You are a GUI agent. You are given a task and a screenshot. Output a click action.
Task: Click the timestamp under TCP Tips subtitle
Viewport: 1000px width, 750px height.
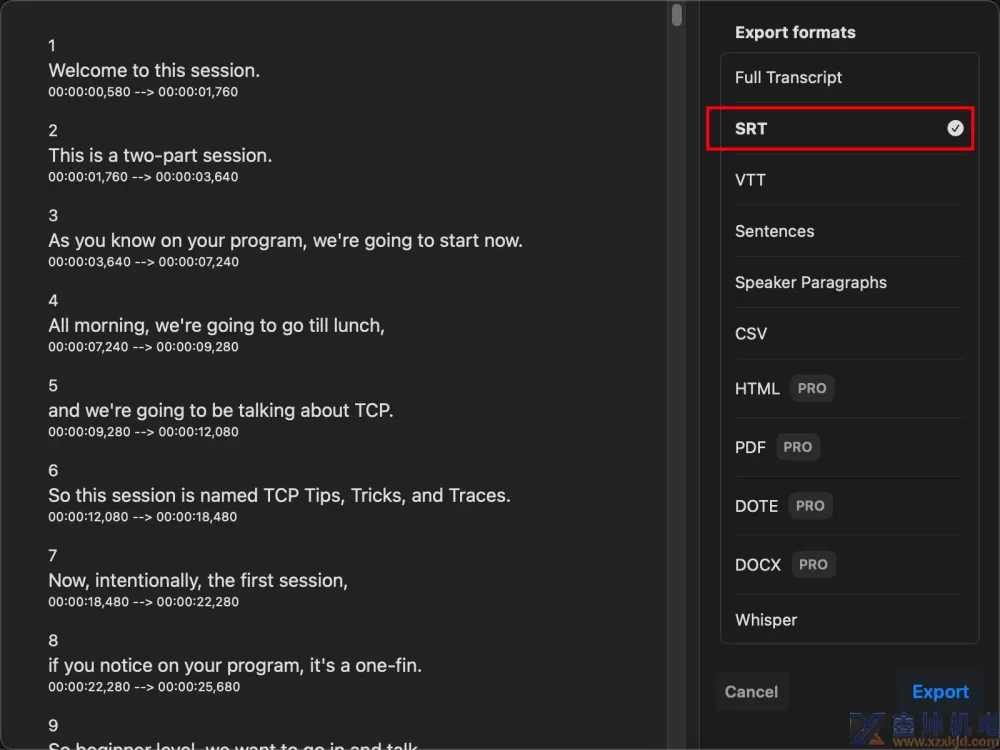(x=143, y=517)
